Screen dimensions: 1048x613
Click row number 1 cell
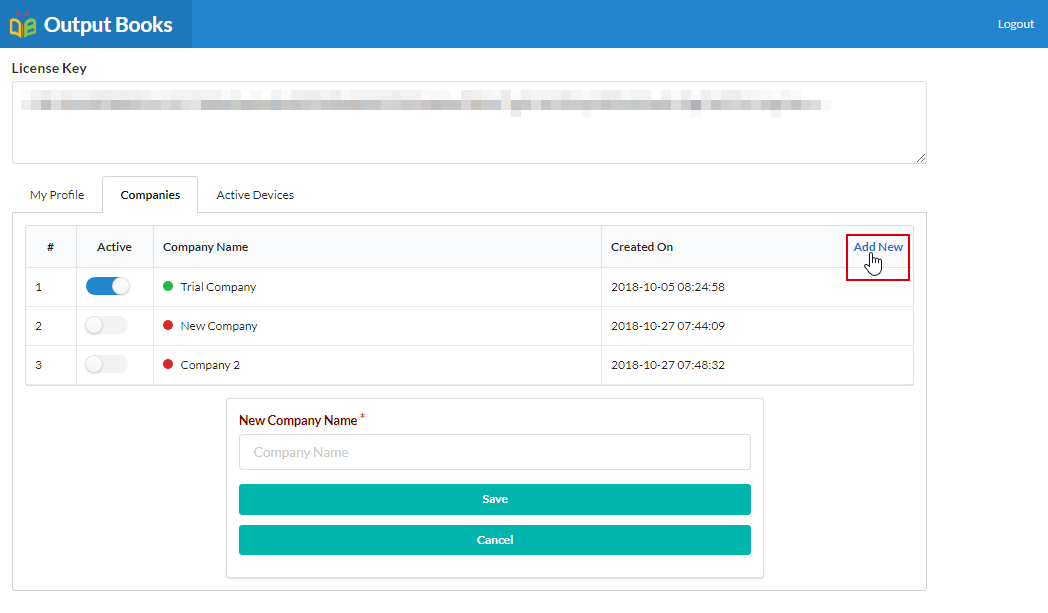(51, 287)
